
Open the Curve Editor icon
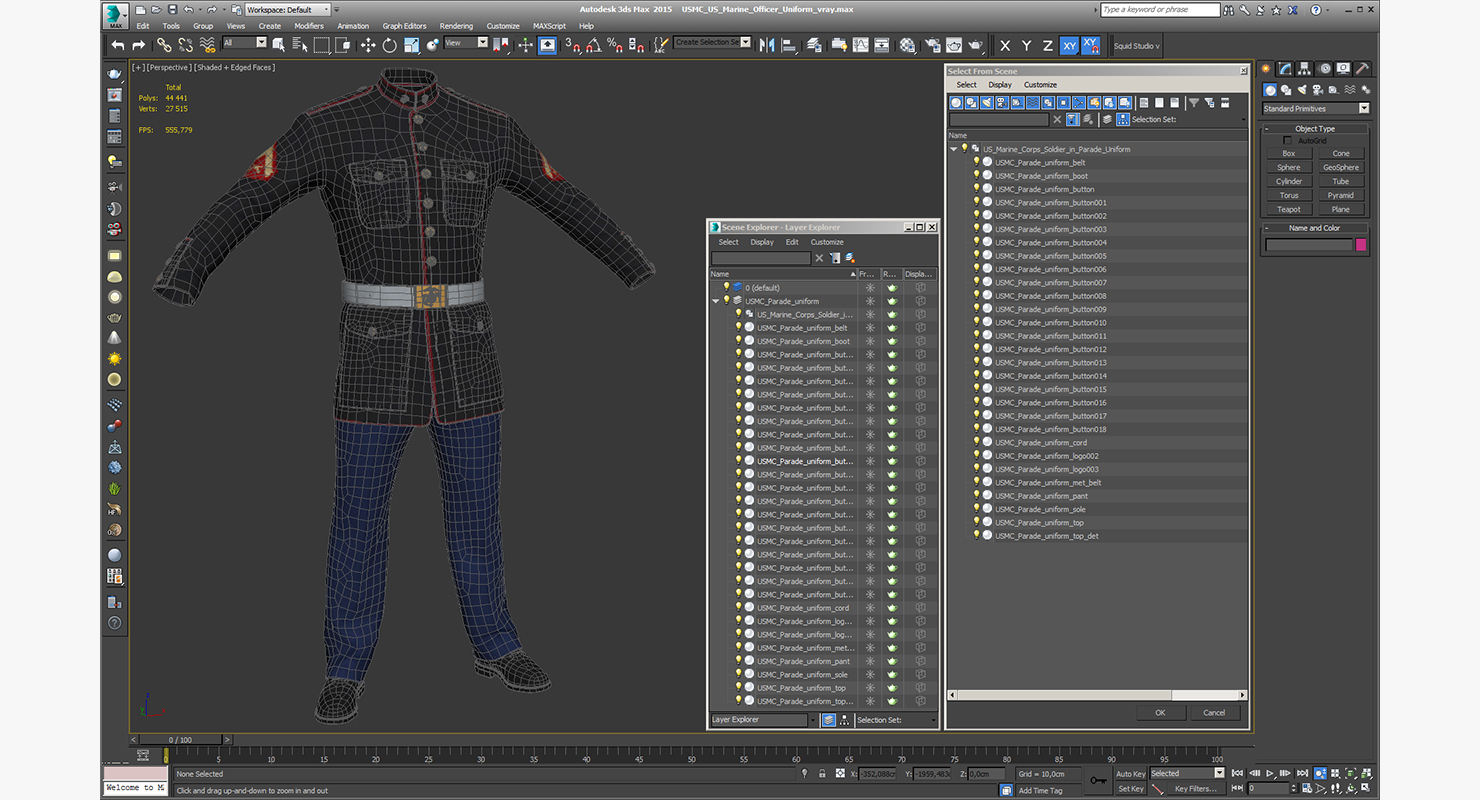tap(860, 45)
